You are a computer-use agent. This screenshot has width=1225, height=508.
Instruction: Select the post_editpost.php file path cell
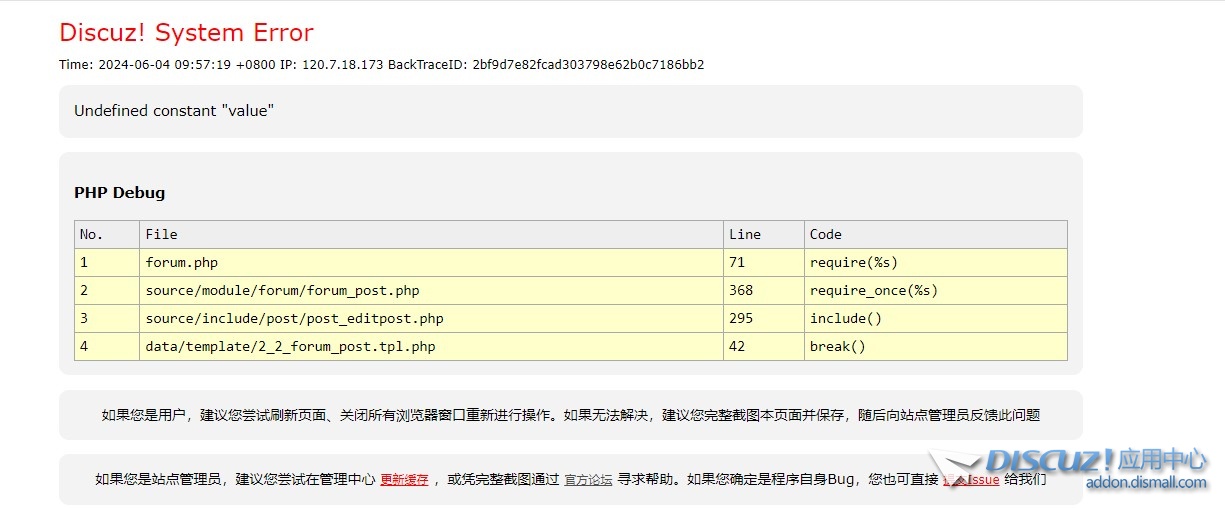pyautogui.click(x=294, y=319)
